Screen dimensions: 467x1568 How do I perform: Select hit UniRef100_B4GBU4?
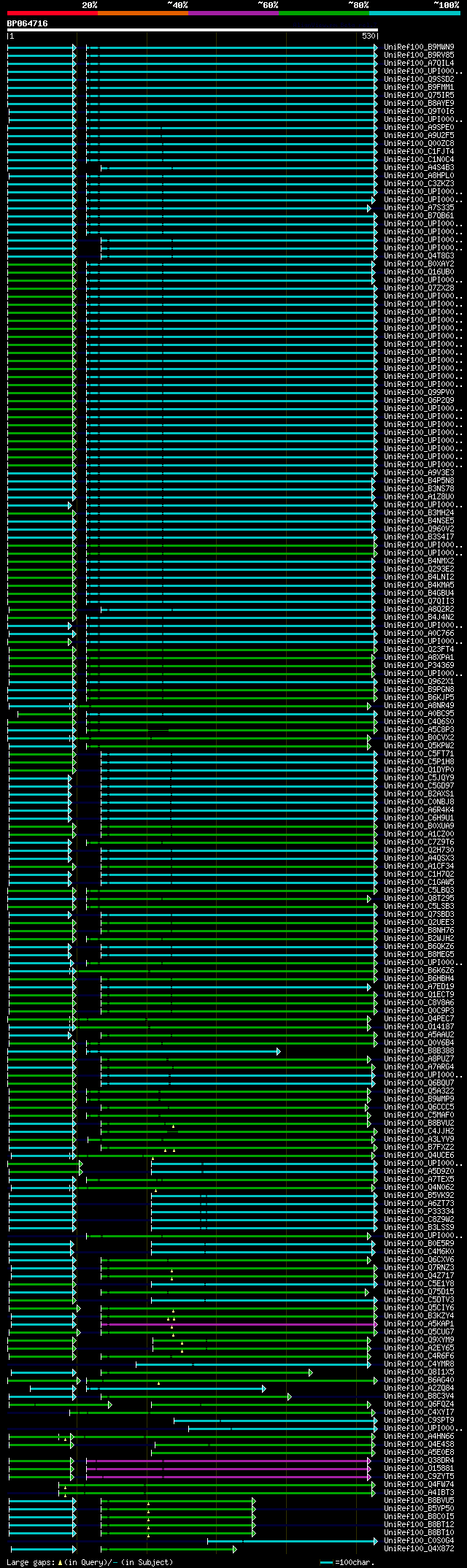(x=419, y=593)
